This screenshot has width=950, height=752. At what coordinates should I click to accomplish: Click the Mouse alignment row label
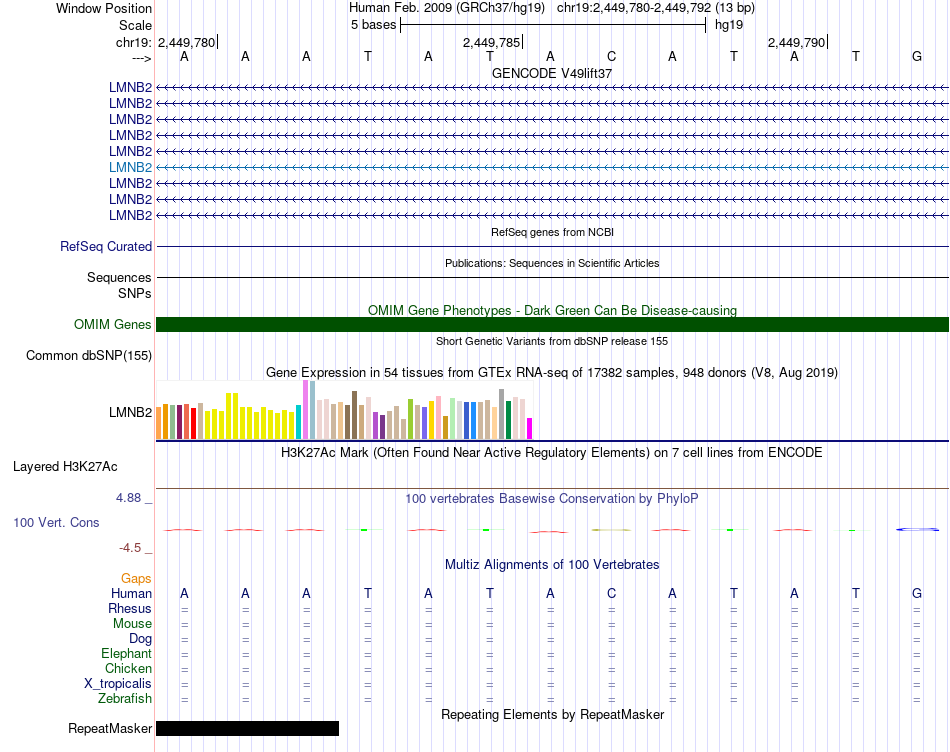pyautogui.click(x=132, y=624)
